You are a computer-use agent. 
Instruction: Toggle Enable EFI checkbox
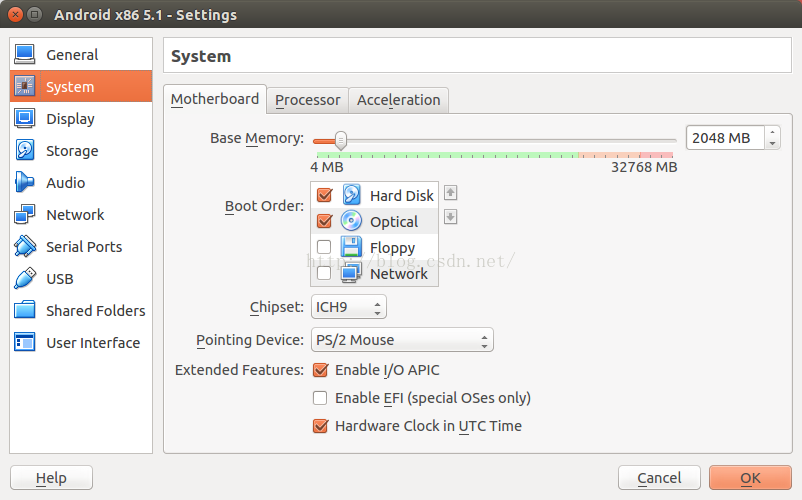[320, 398]
